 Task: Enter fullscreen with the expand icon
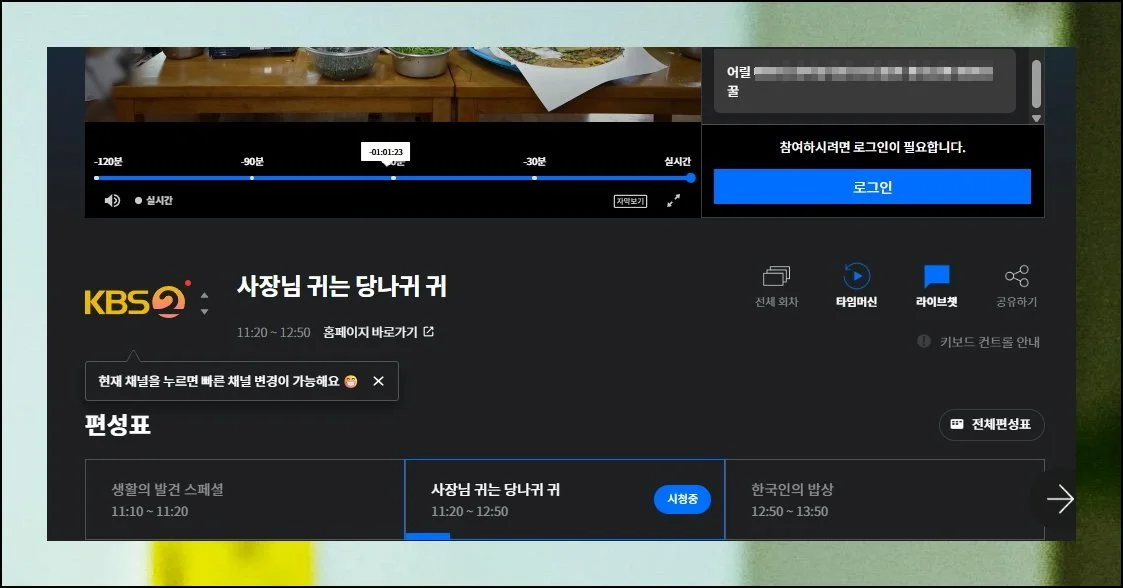click(x=674, y=201)
